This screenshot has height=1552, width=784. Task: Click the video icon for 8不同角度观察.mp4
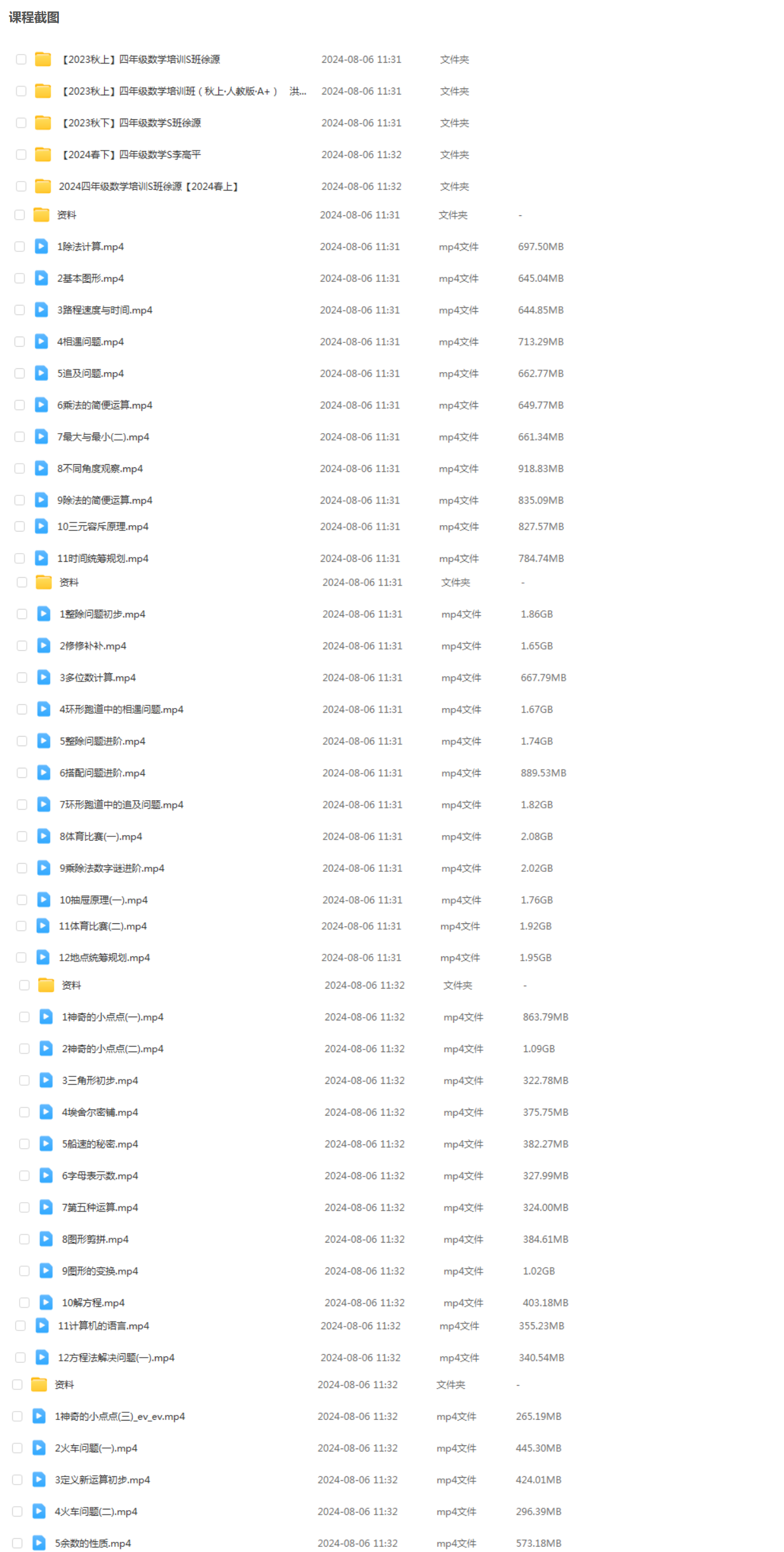click(x=41, y=469)
